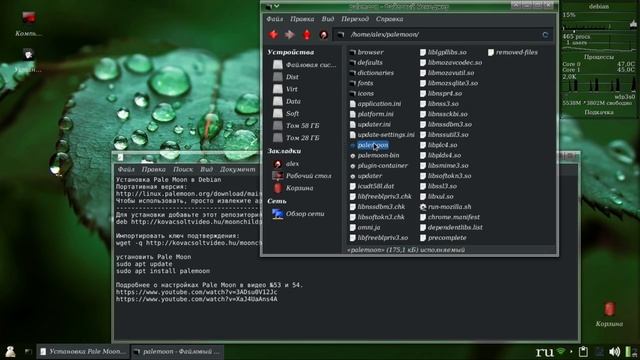Click the Корзина trash icon on desktop

609,314
